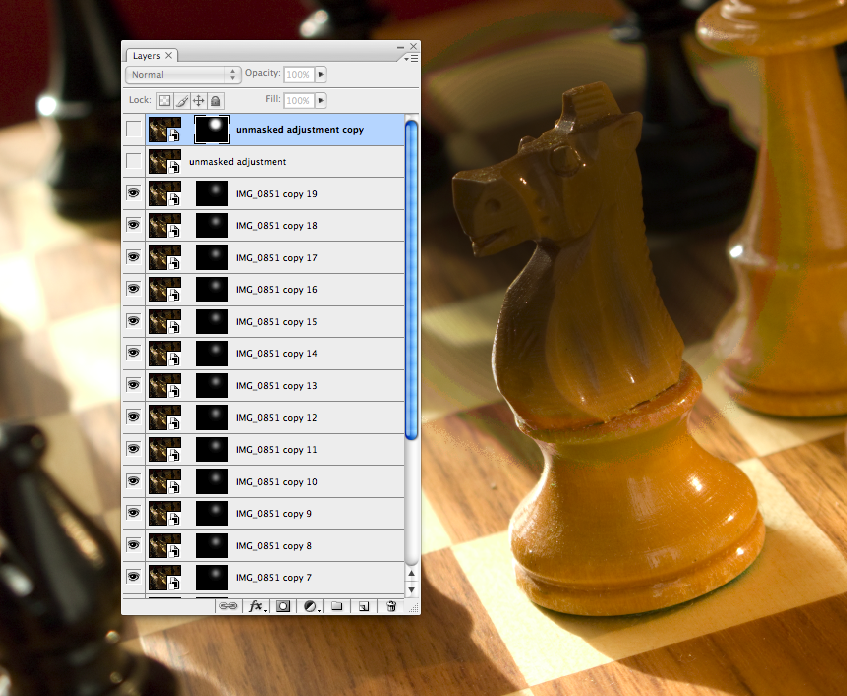The image size is (847, 696).
Task: Open the layer style fx menu
Action: point(256,606)
